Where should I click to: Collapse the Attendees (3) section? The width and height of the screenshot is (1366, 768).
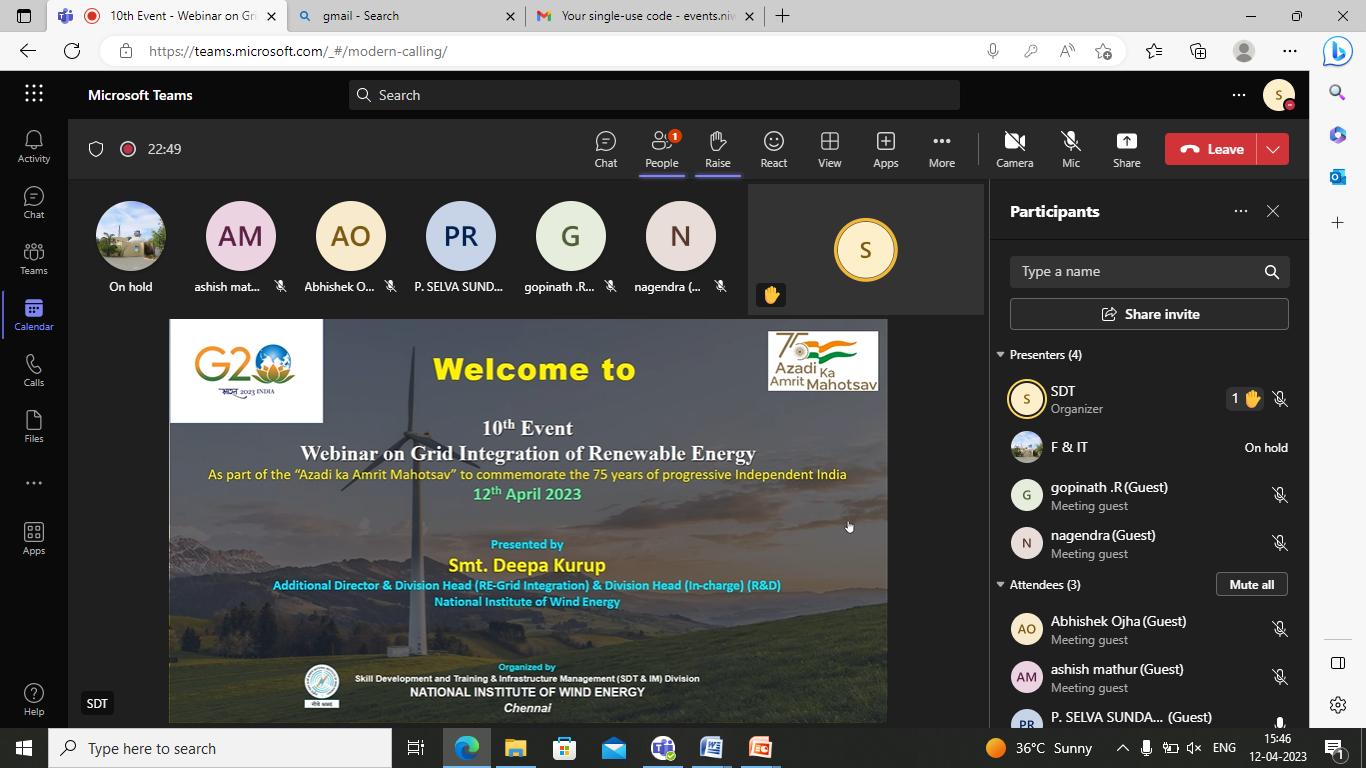pos(1000,585)
